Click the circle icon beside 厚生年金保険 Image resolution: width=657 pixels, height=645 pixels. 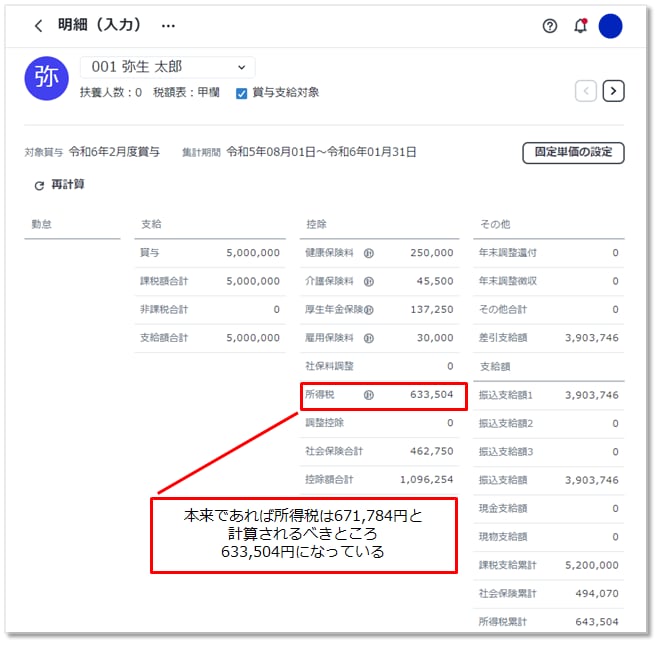tap(369, 310)
